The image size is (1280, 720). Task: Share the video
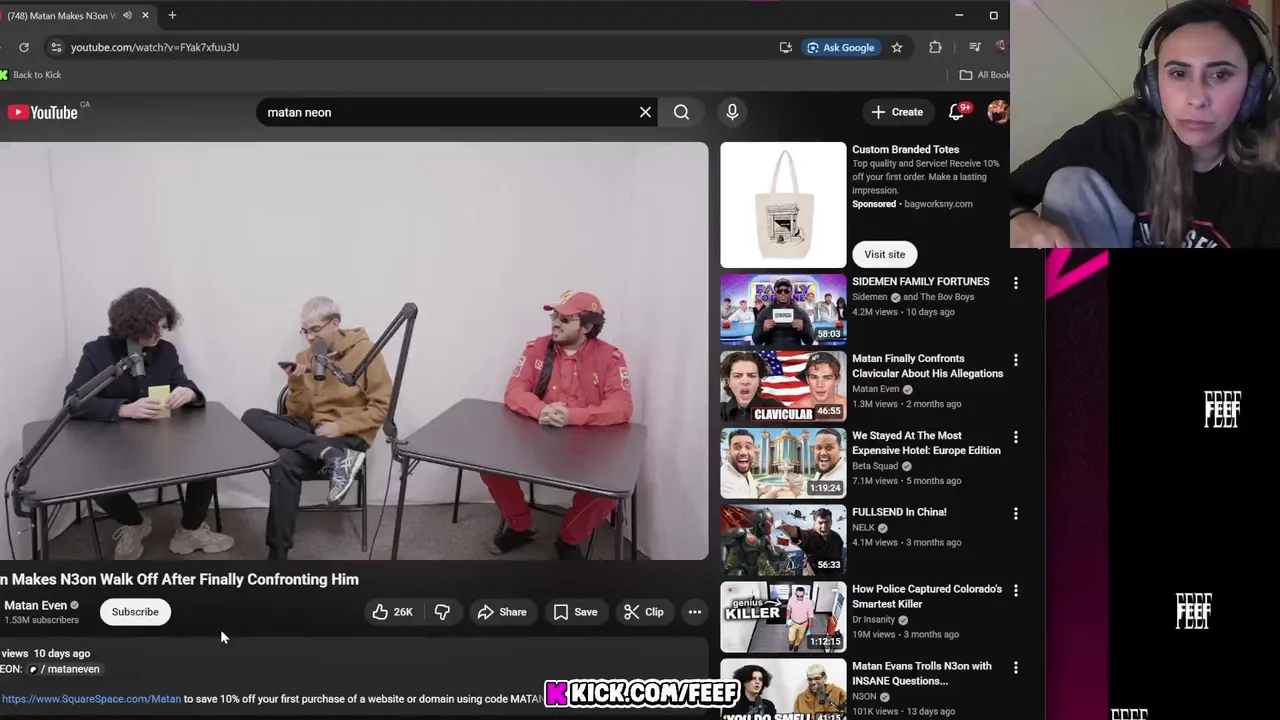pos(502,612)
